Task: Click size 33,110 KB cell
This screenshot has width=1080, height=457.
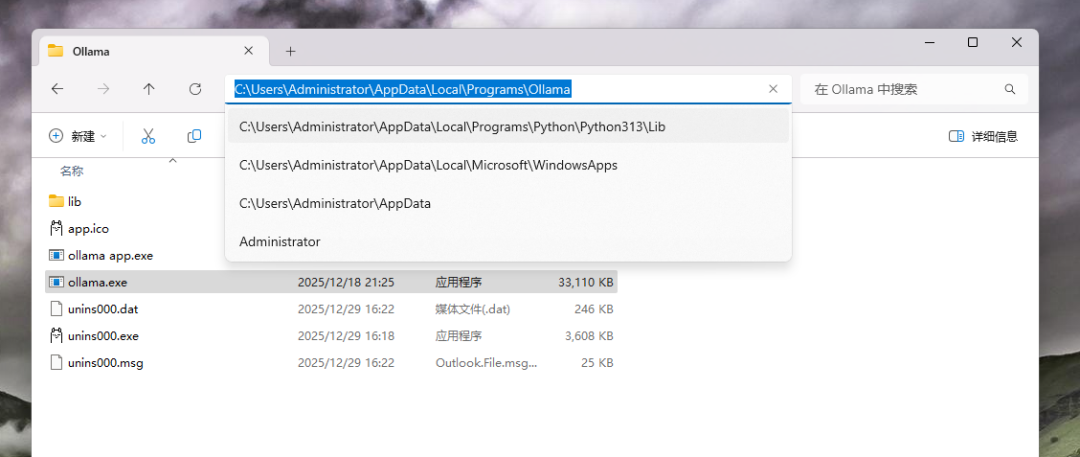Action: click(x=585, y=282)
